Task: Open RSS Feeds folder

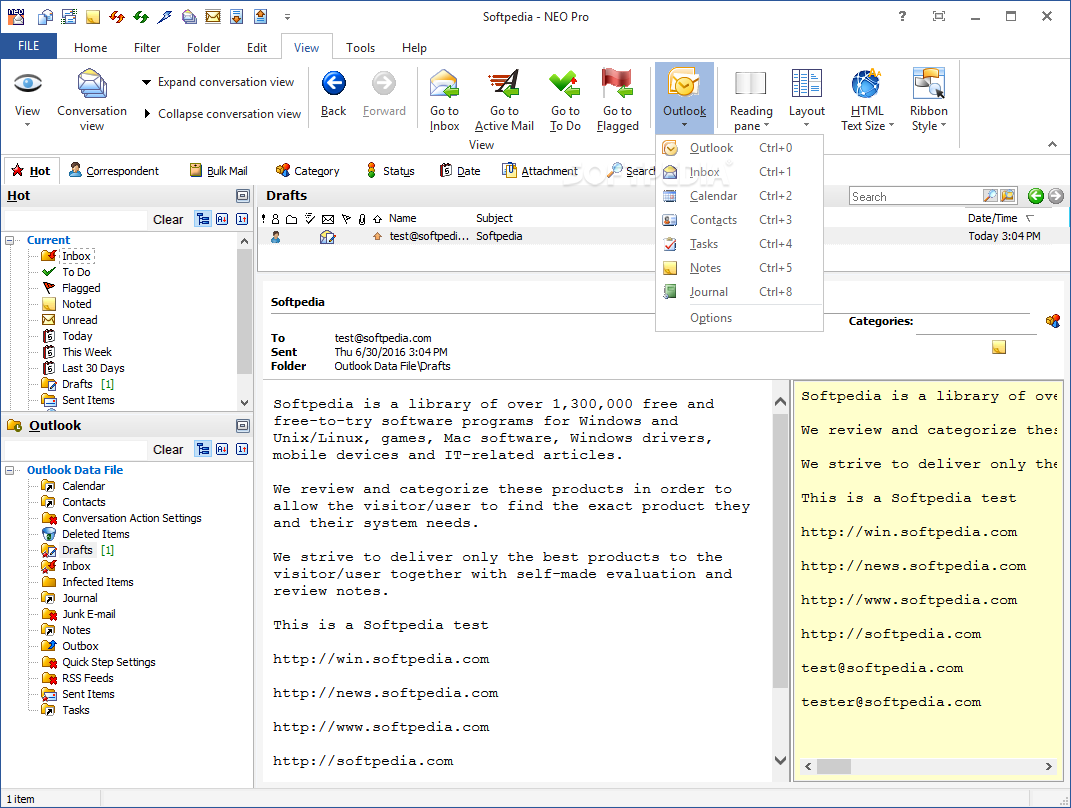Action: pos(87,678)
